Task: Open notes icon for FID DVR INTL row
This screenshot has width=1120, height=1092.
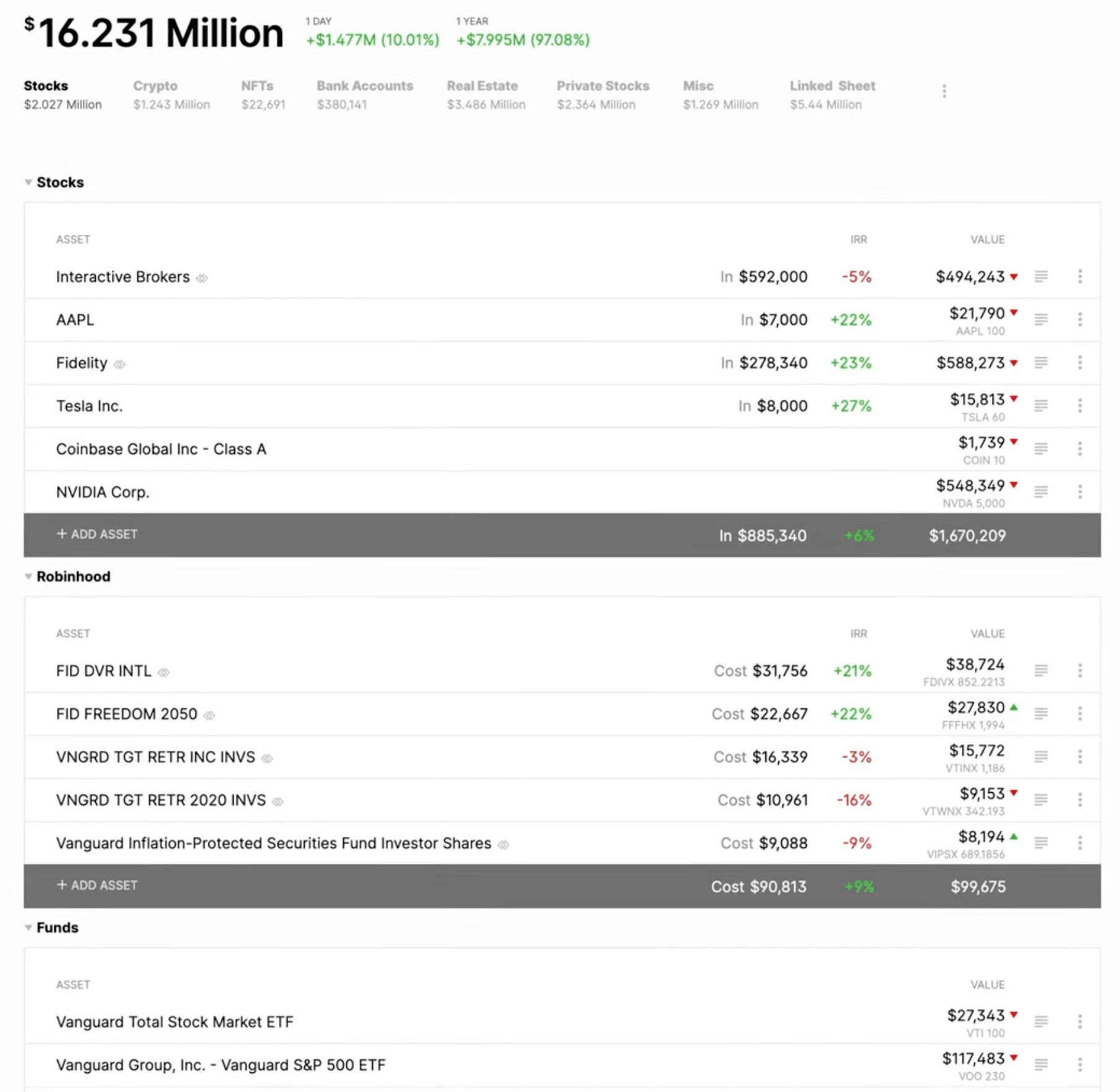Action: point(1041,671)
